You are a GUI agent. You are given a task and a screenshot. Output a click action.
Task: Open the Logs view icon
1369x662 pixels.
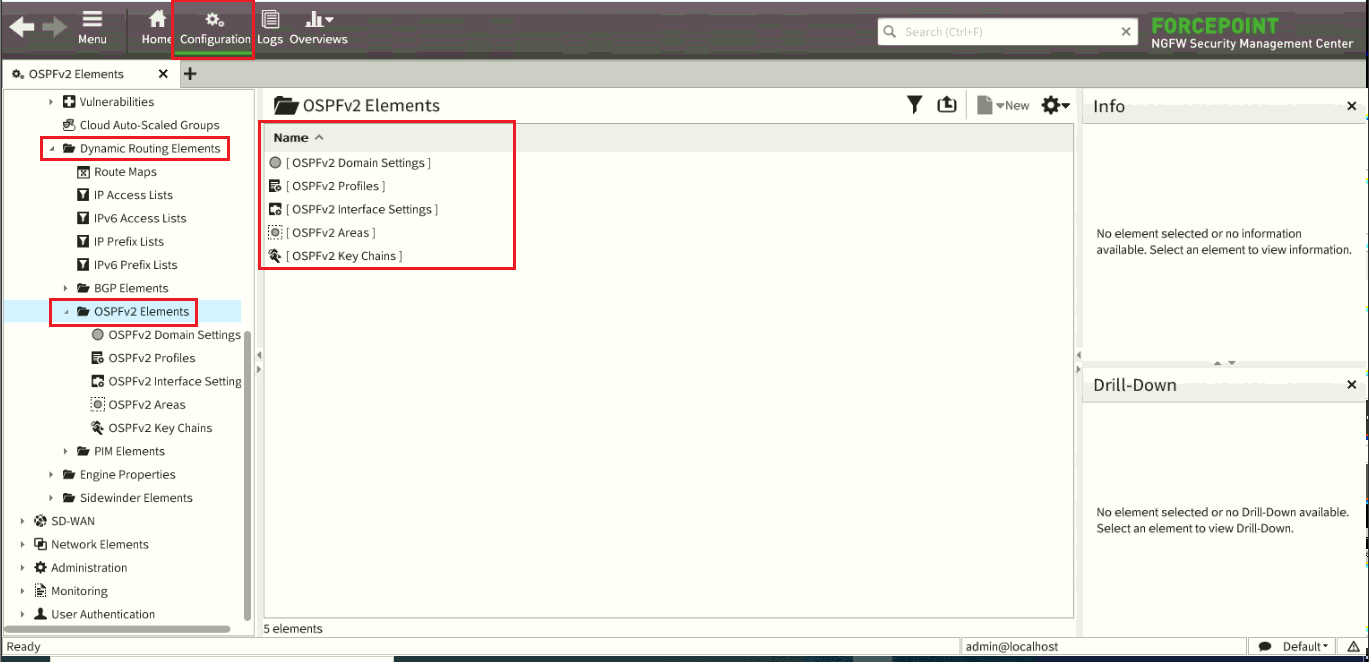coord(270,27)
